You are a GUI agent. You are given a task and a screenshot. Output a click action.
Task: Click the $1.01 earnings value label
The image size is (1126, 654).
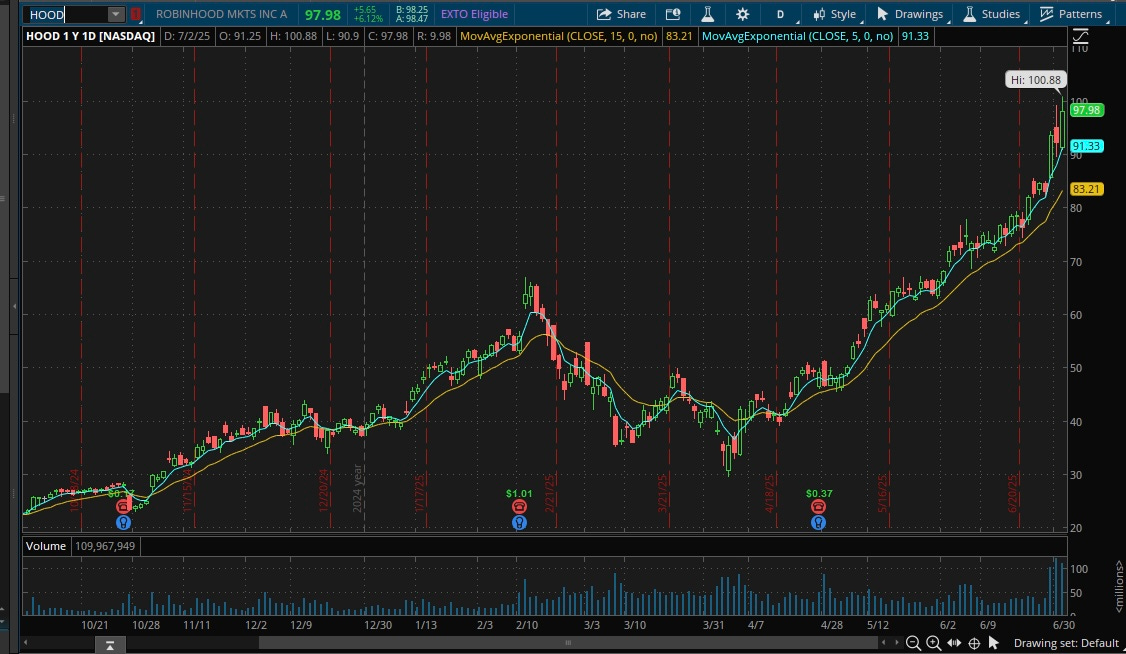click(519, 493)
